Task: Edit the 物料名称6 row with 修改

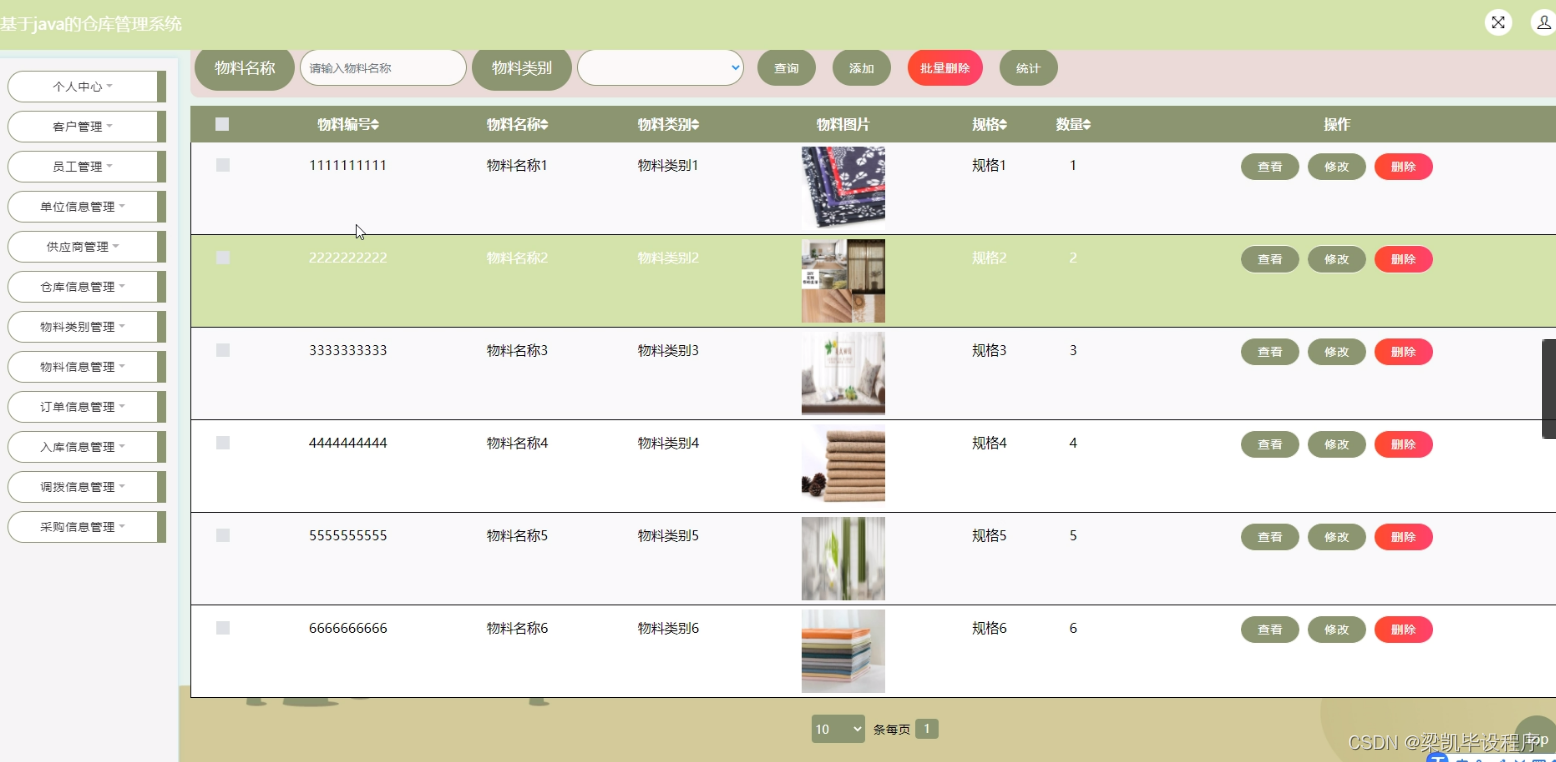Action: click(1337, 630)
